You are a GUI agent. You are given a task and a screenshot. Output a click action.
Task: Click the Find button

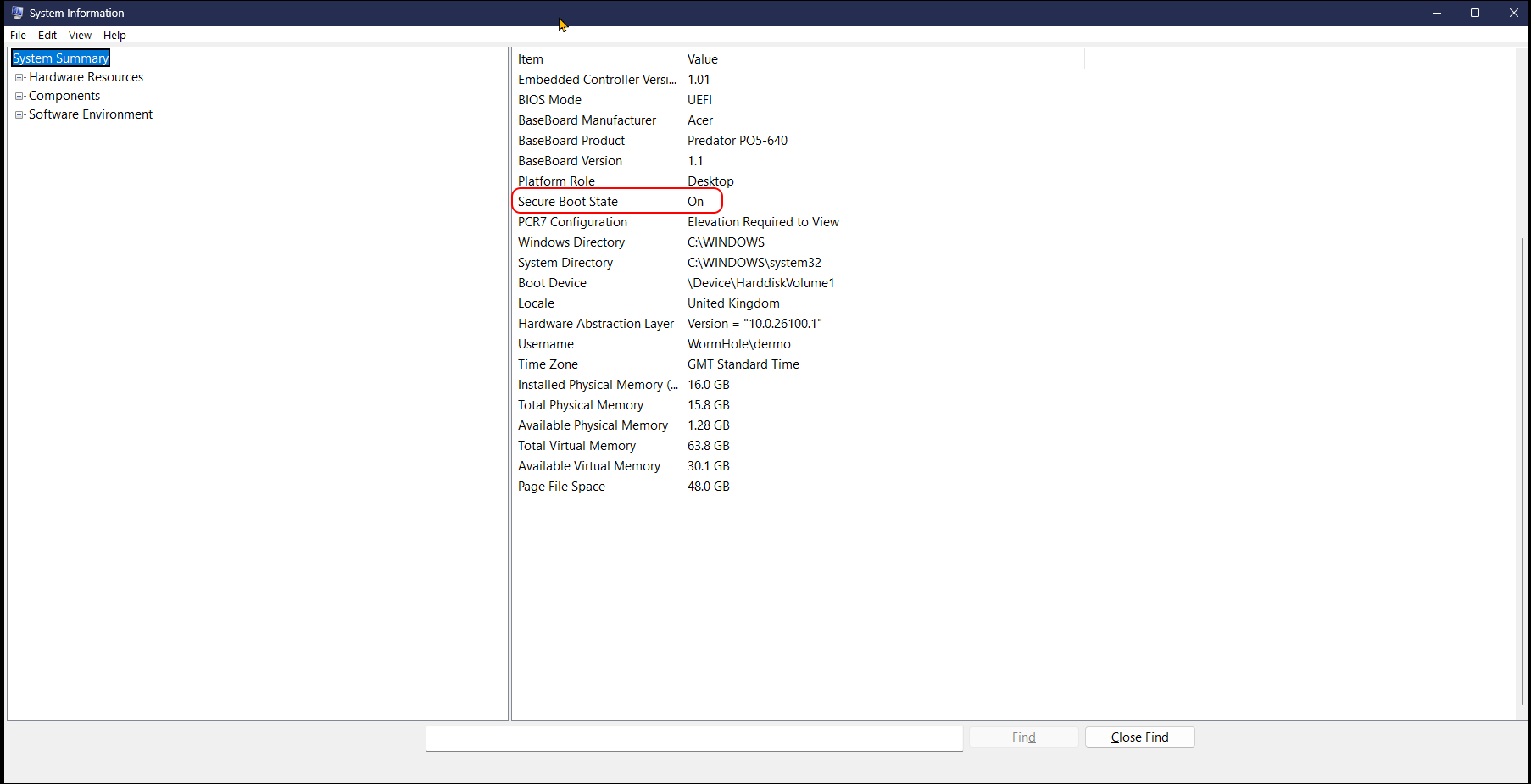[x=1023, y=737]
